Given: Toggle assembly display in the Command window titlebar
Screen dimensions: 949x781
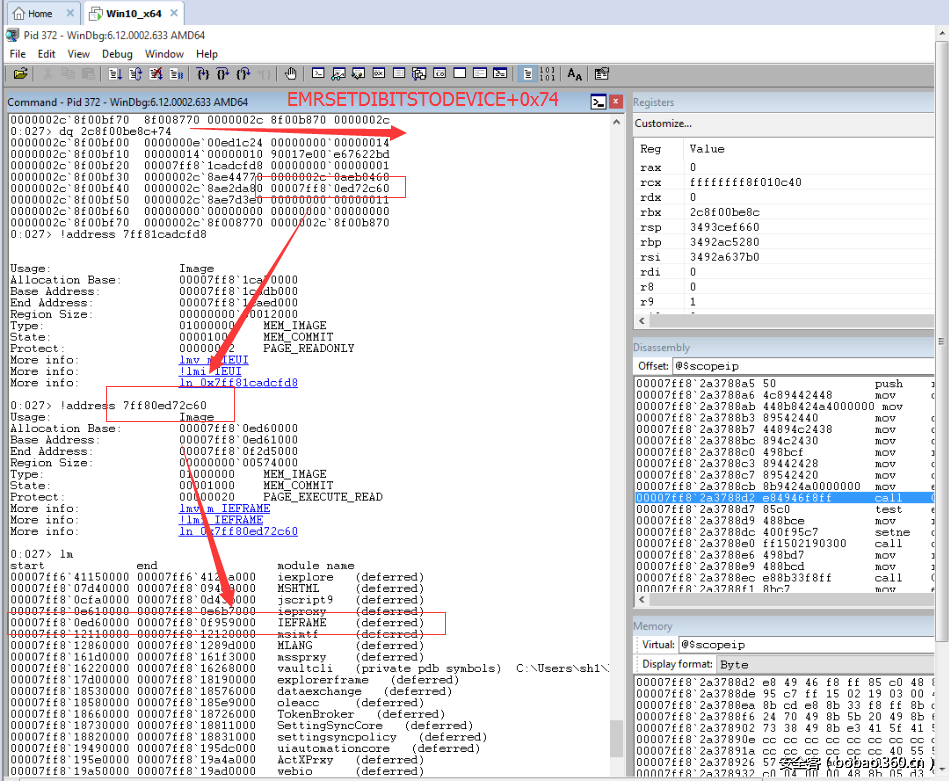Looking at the screenshot, I should (598, 101).
